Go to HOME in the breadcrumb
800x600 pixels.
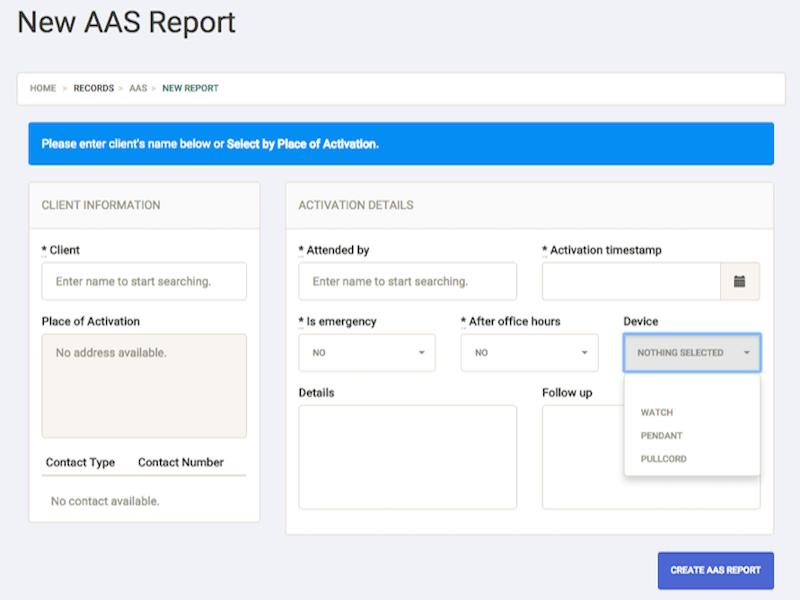pyautogui.click(x=43, y=88)
